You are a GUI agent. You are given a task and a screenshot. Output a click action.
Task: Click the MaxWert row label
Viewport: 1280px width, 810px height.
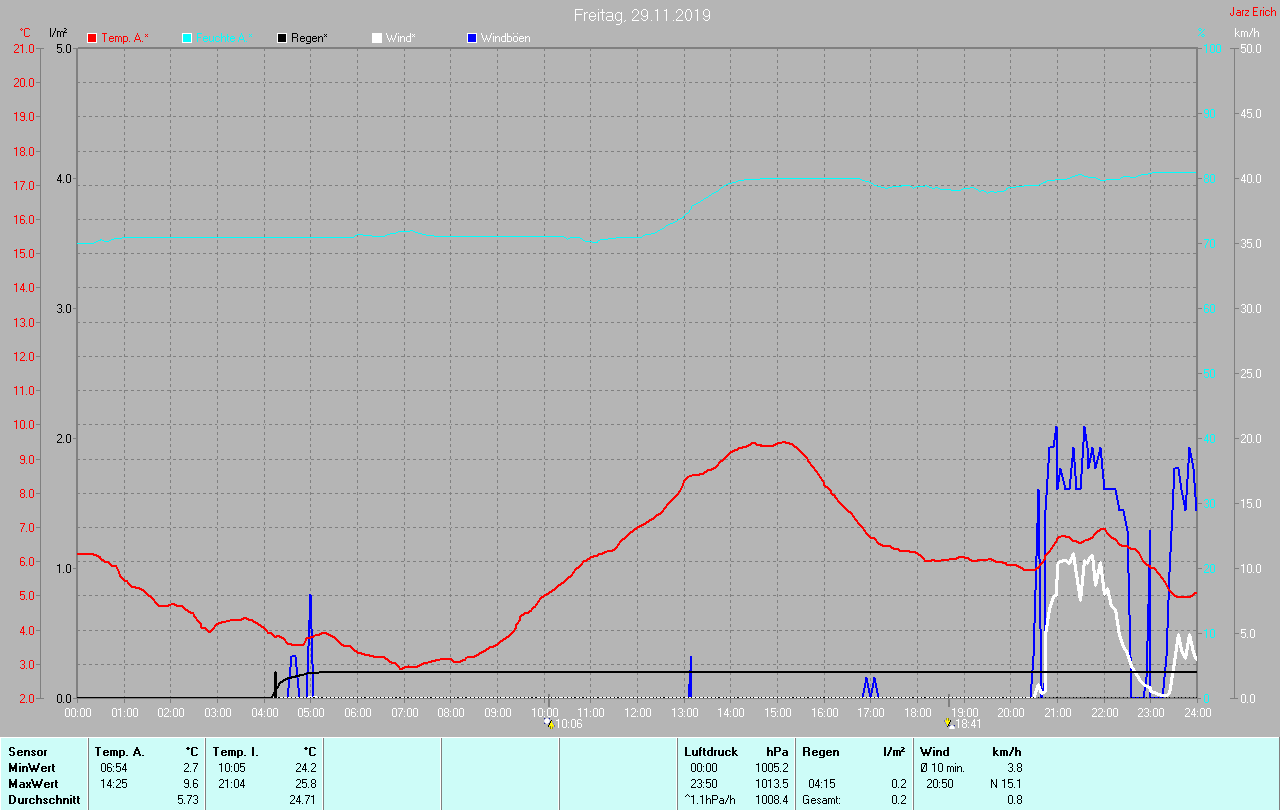pos(32,783)
